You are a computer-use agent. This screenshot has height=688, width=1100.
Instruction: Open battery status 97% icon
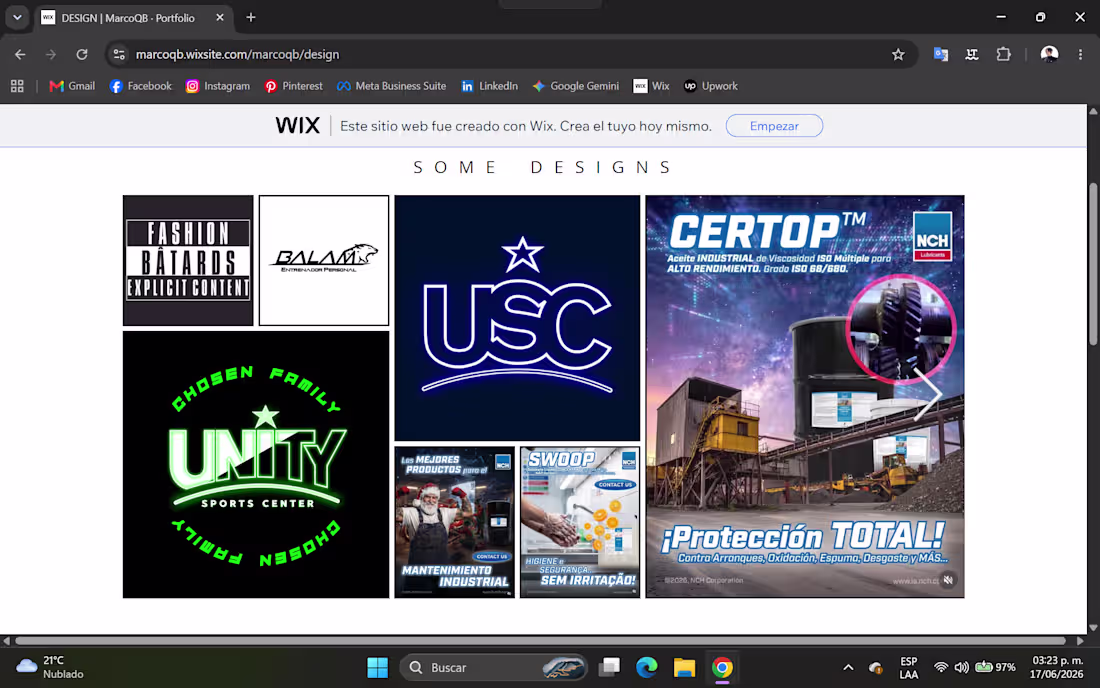coord(995,667)
